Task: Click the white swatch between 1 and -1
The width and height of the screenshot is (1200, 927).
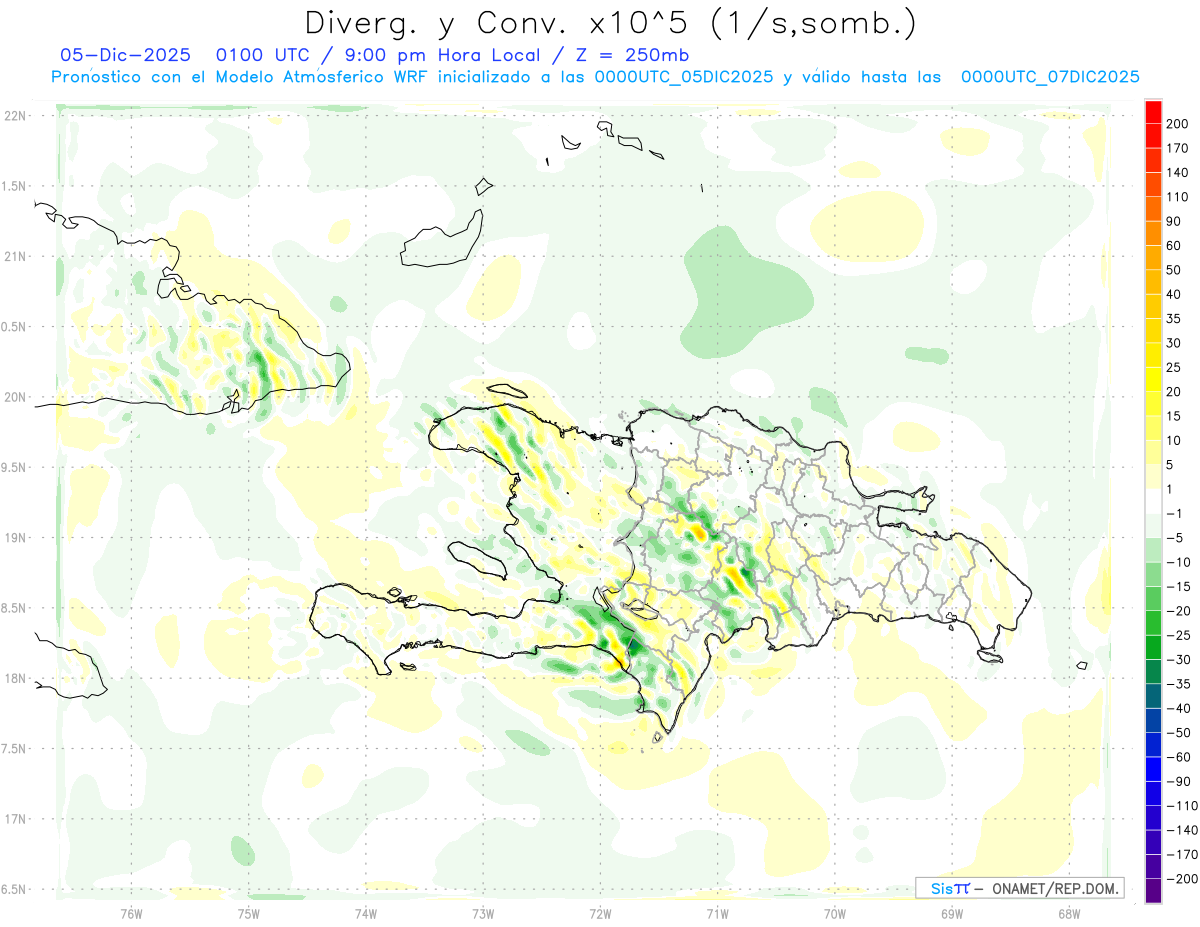Action: tap(1153, 502)
